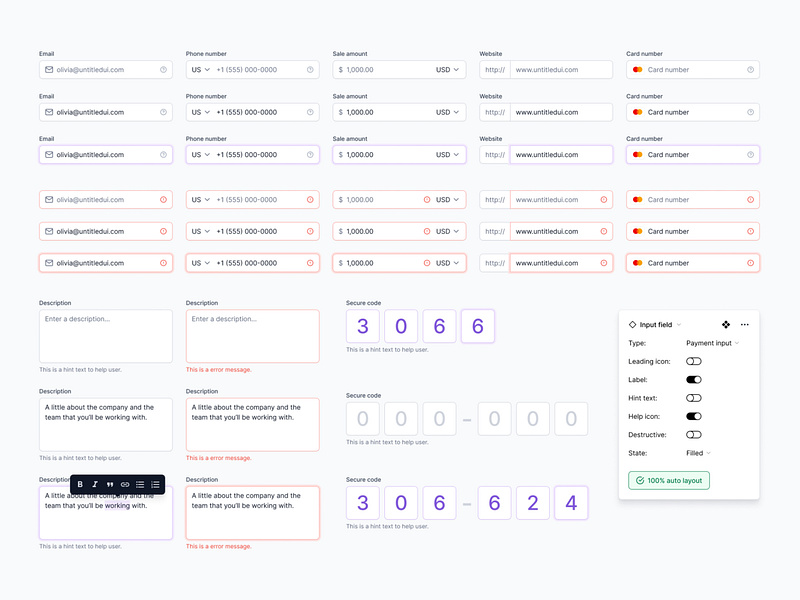
Task: Click the Bold icon in the text toolbar
Action: (x=80, y=484)
